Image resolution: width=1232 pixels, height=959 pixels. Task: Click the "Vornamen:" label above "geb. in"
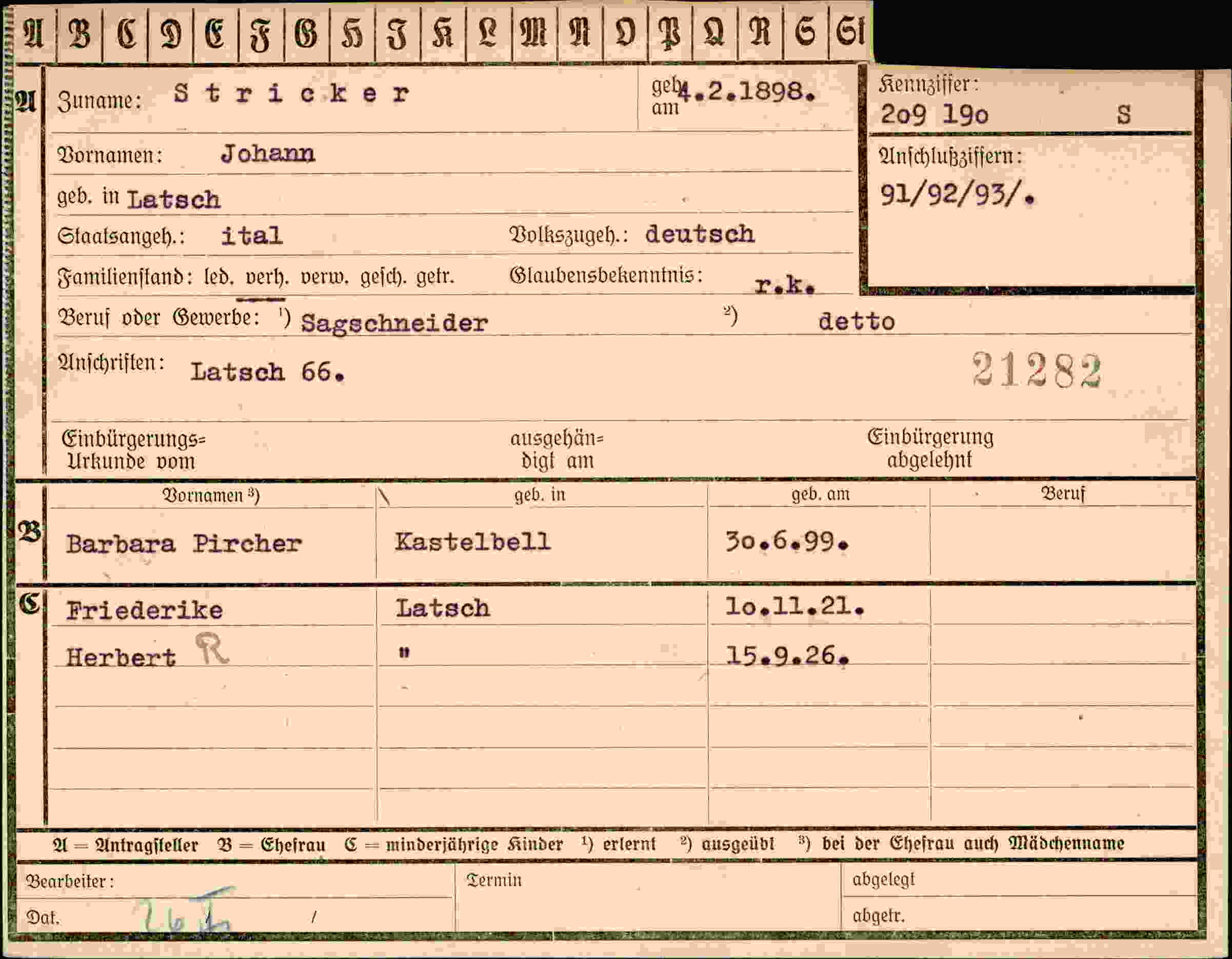tap(110, 154)
